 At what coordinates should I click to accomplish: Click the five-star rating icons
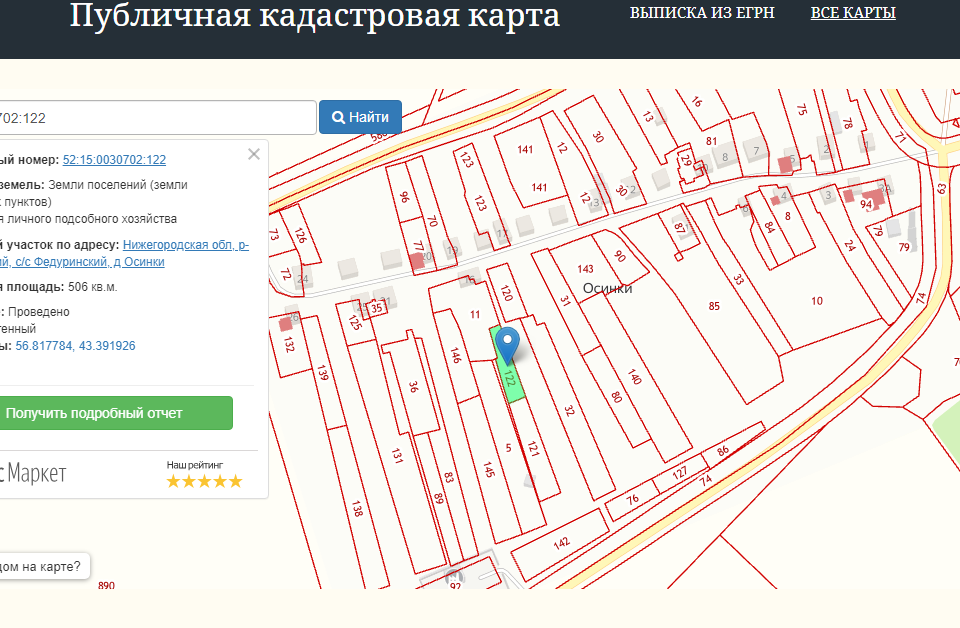click(x=204, y=481)
